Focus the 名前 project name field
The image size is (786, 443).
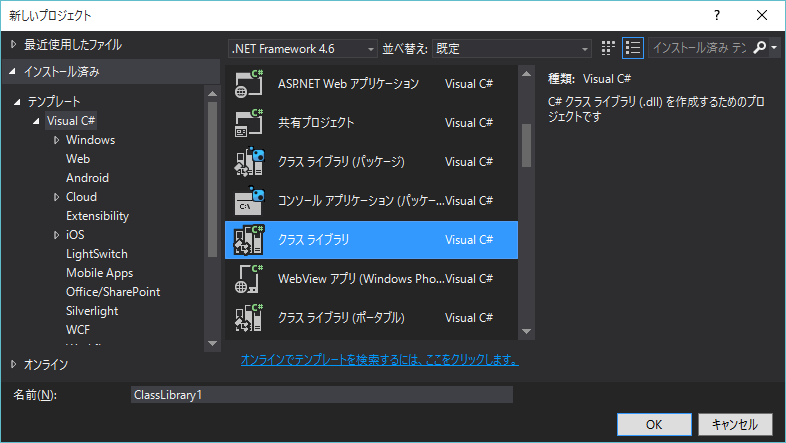(321, 395)
